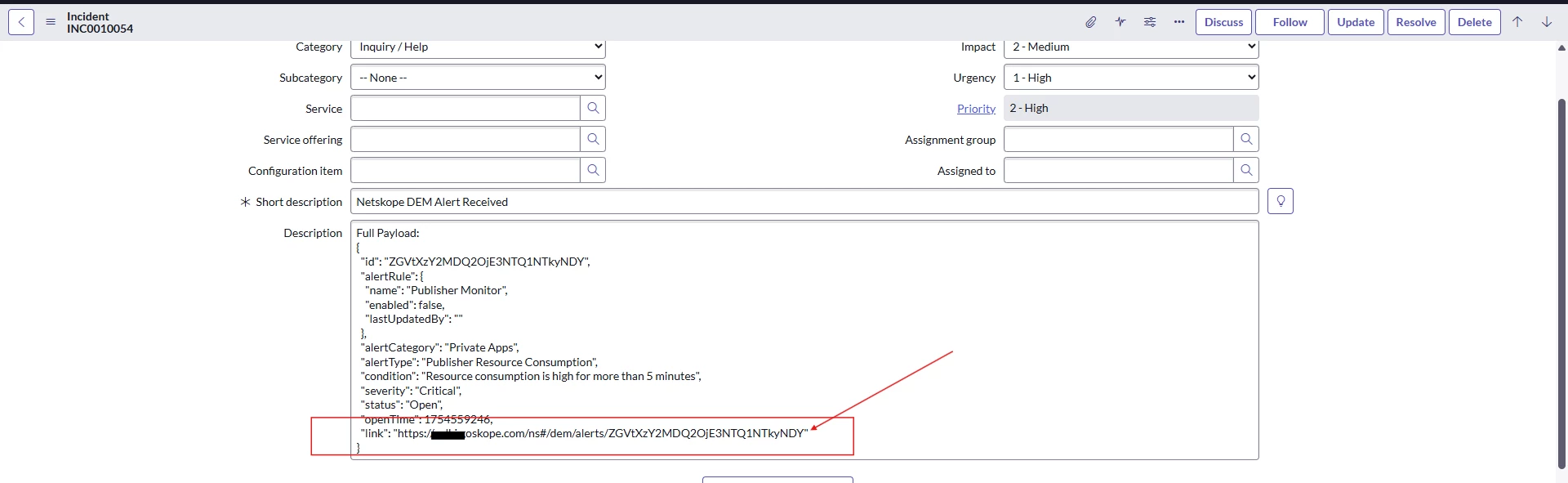
Task: Expand the Urgency dropdown
Action: pyautogui.click(x=1131, y=78)
